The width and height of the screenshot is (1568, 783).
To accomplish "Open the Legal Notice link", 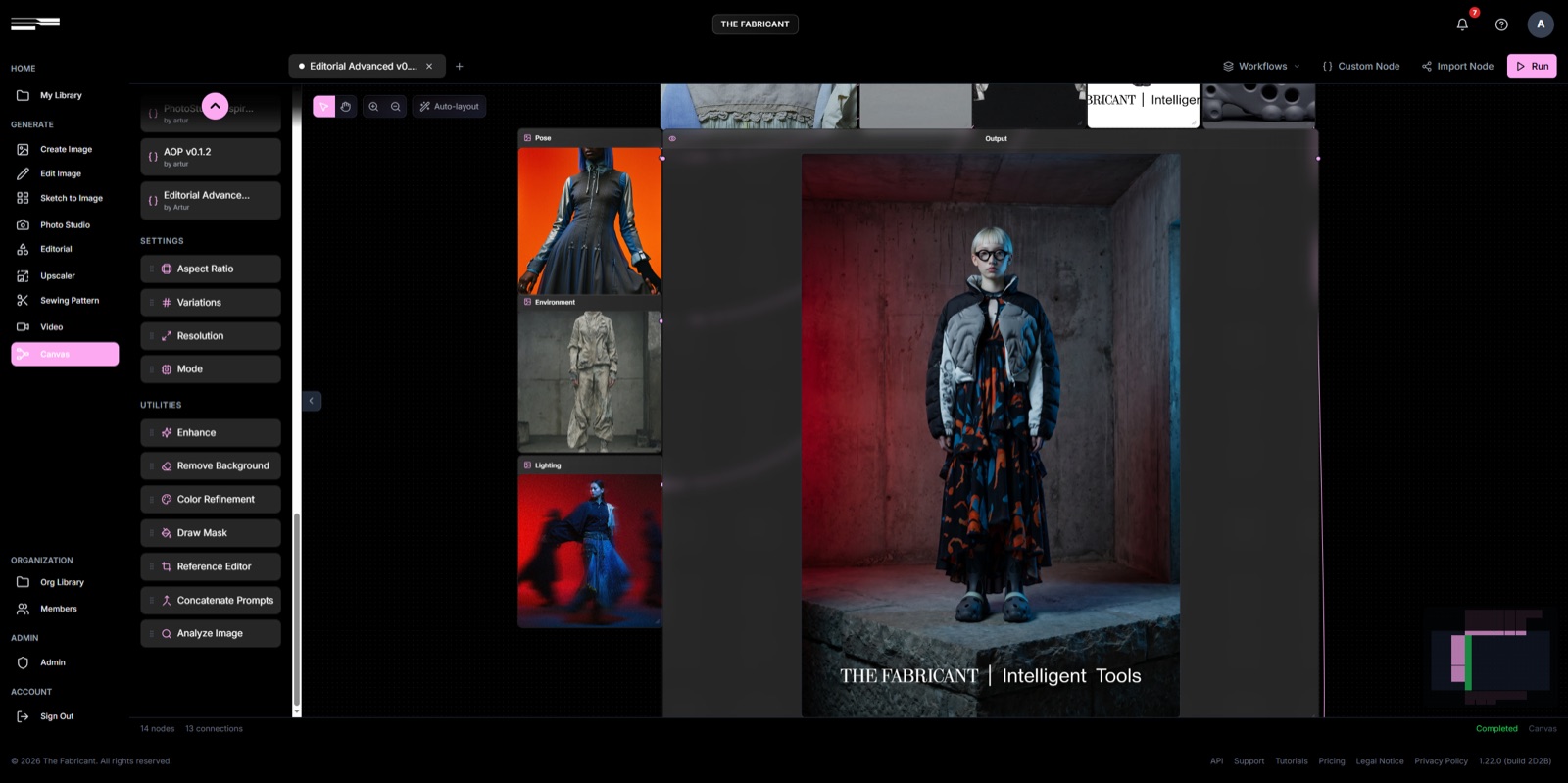I will [1380, 760].
